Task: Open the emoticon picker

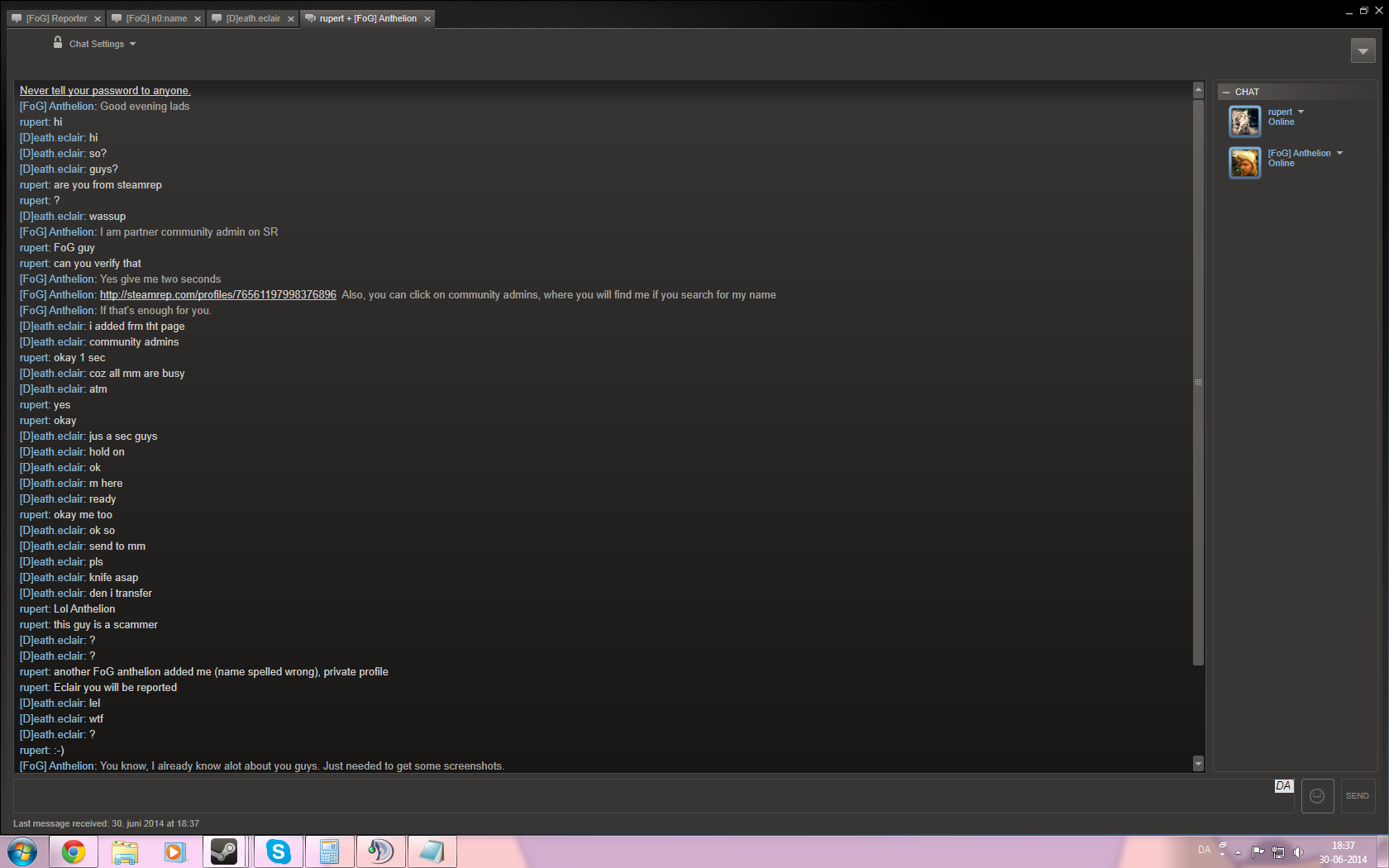Action: [x=1317, y=796]
